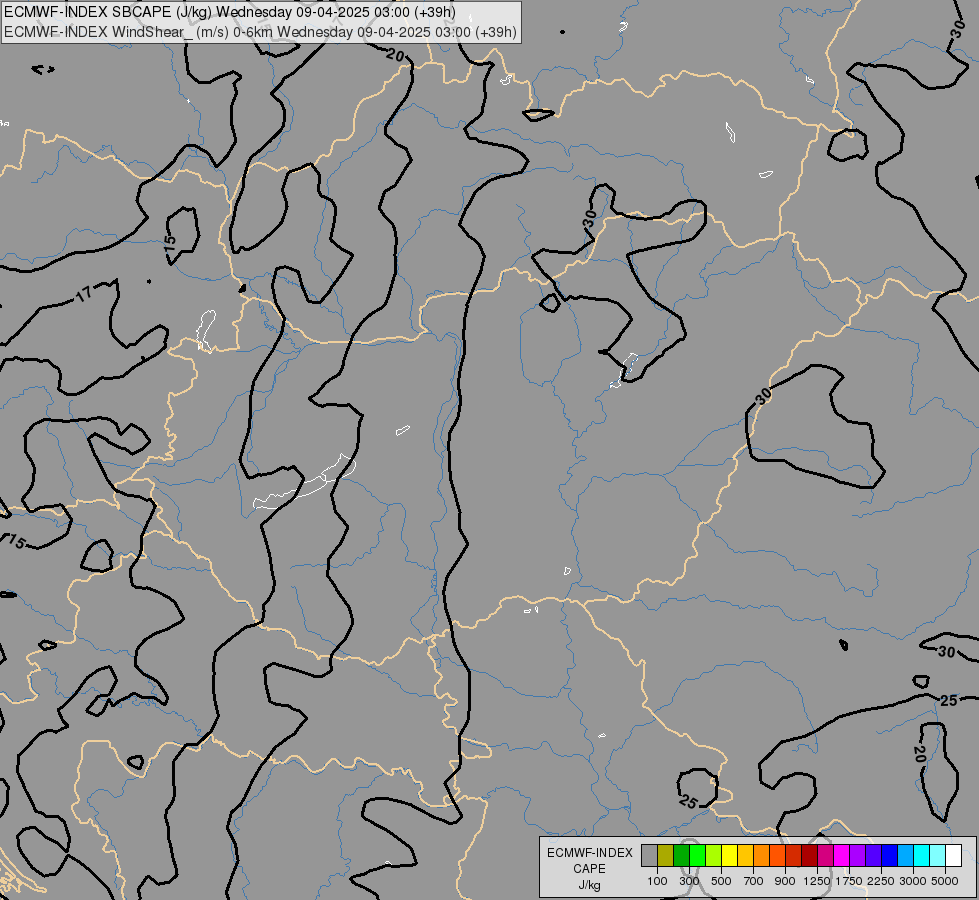
Task: Click the J/kg unit label in the legend
Action: pos(589,885)
